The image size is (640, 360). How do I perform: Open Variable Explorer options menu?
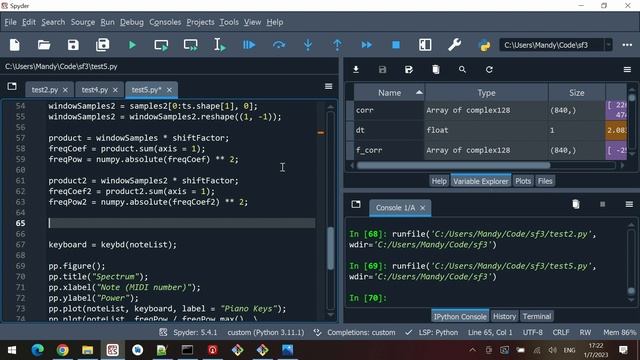(627, 70)
